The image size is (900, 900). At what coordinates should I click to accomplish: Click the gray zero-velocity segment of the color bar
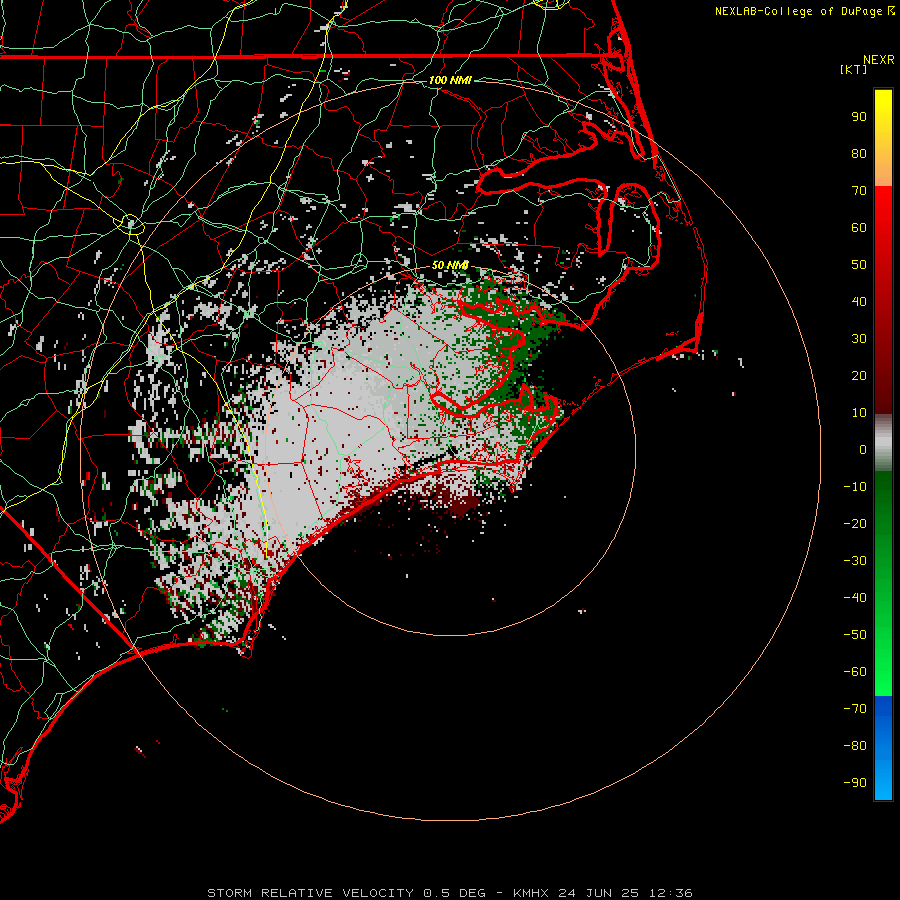(x=883, y=442)
